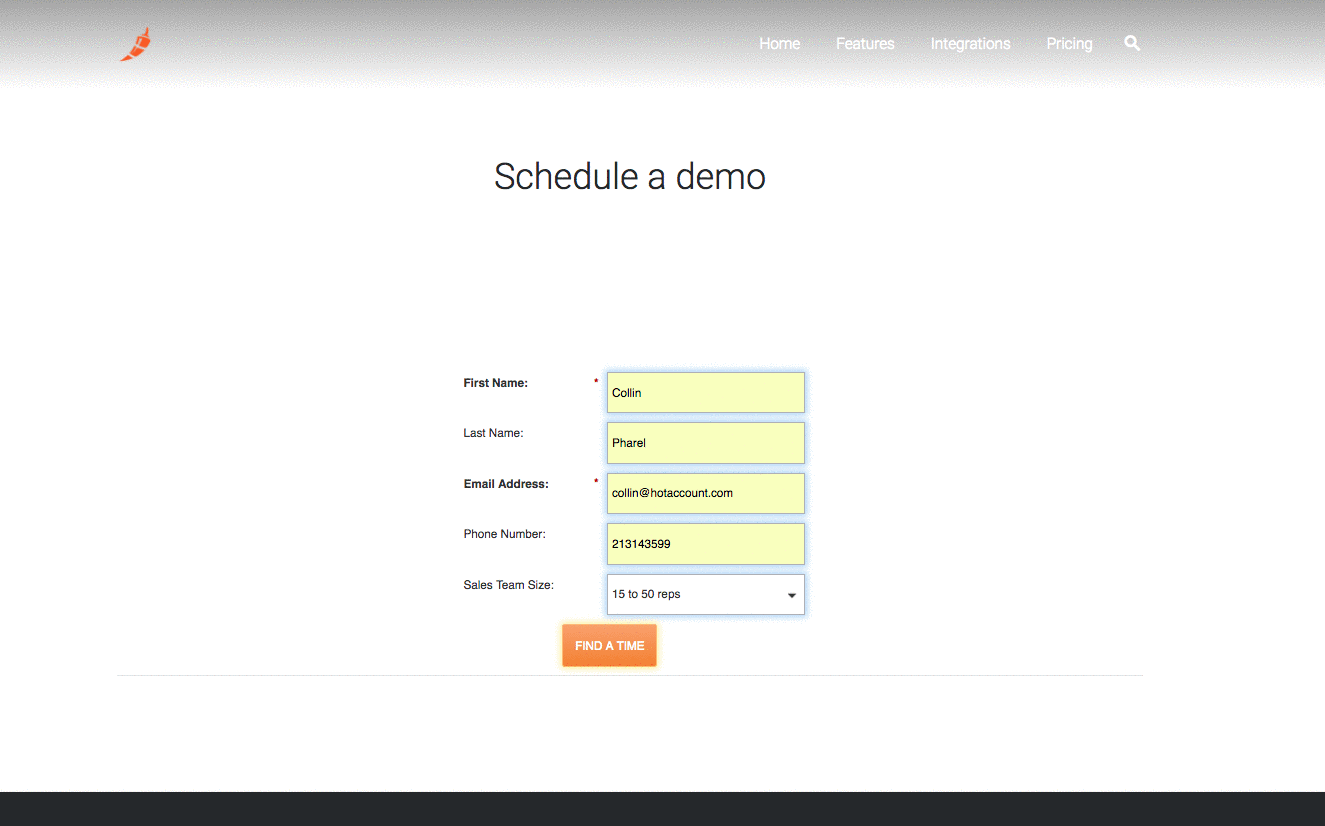
Task: Expand the Sales Team Size dropdown
Action: (705, 594)
